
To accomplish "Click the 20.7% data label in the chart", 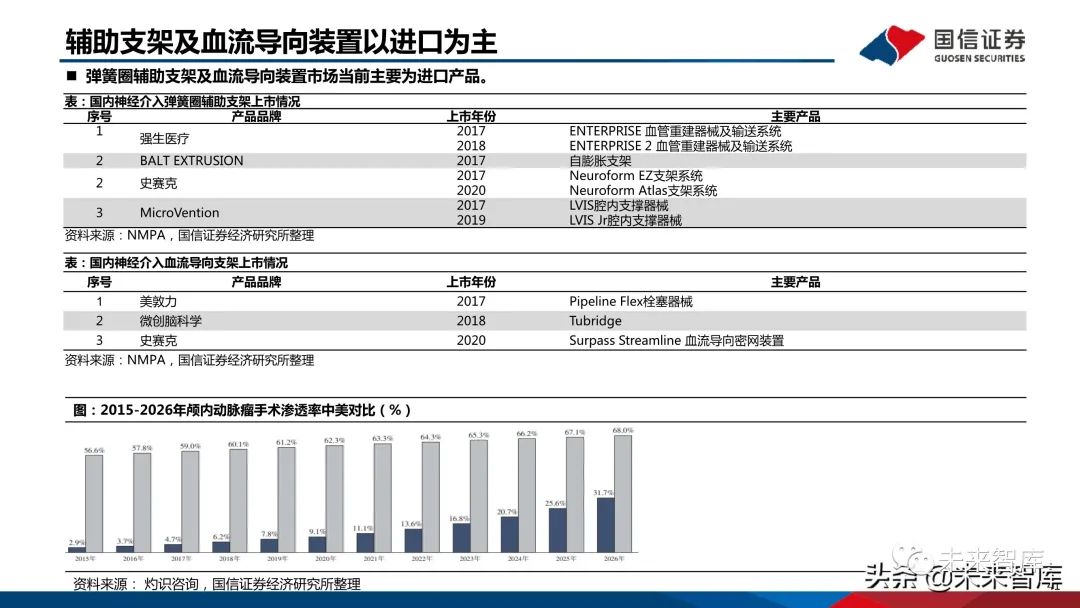I will coord(507,512).
